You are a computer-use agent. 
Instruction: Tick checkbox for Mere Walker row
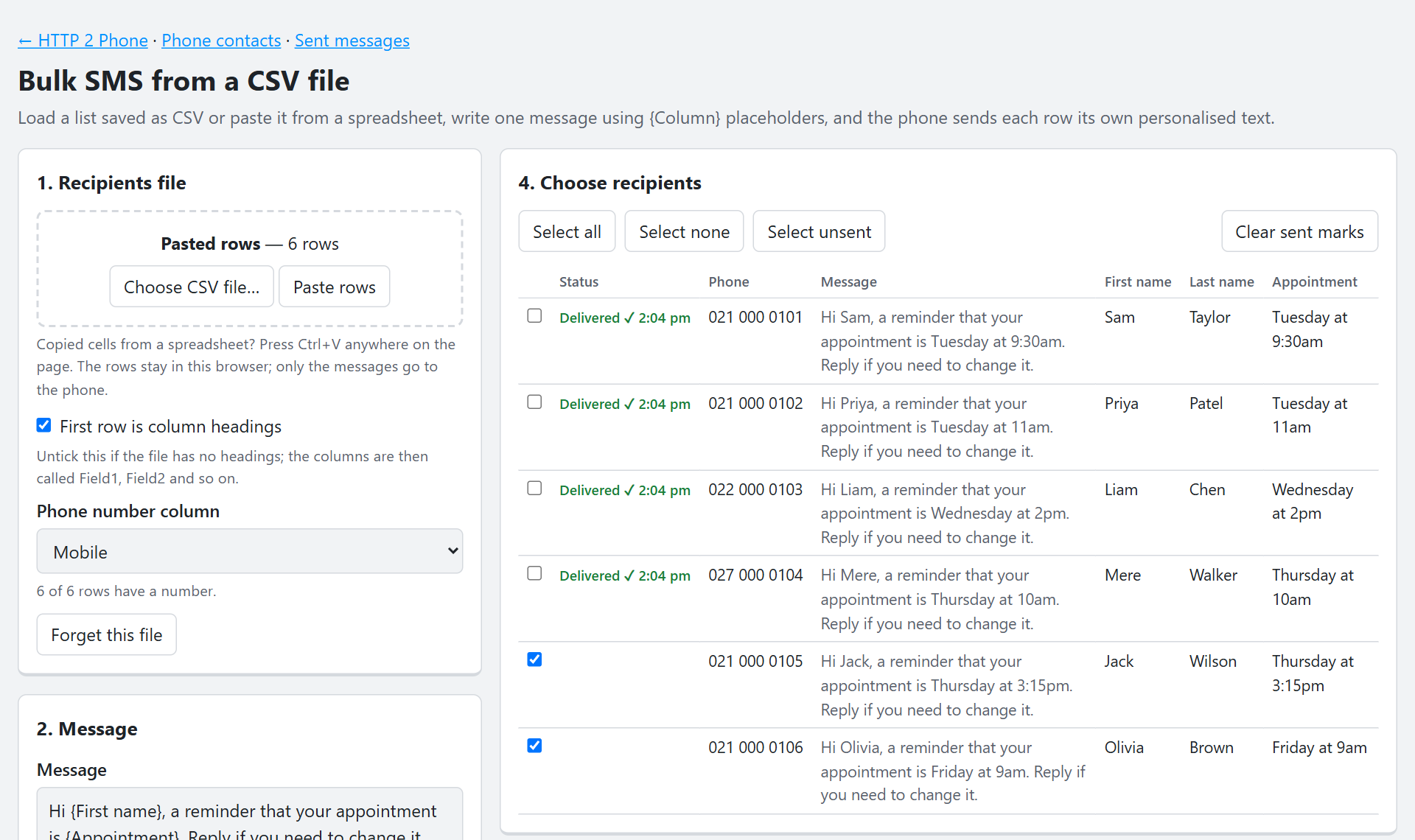(x=534, y=574)
